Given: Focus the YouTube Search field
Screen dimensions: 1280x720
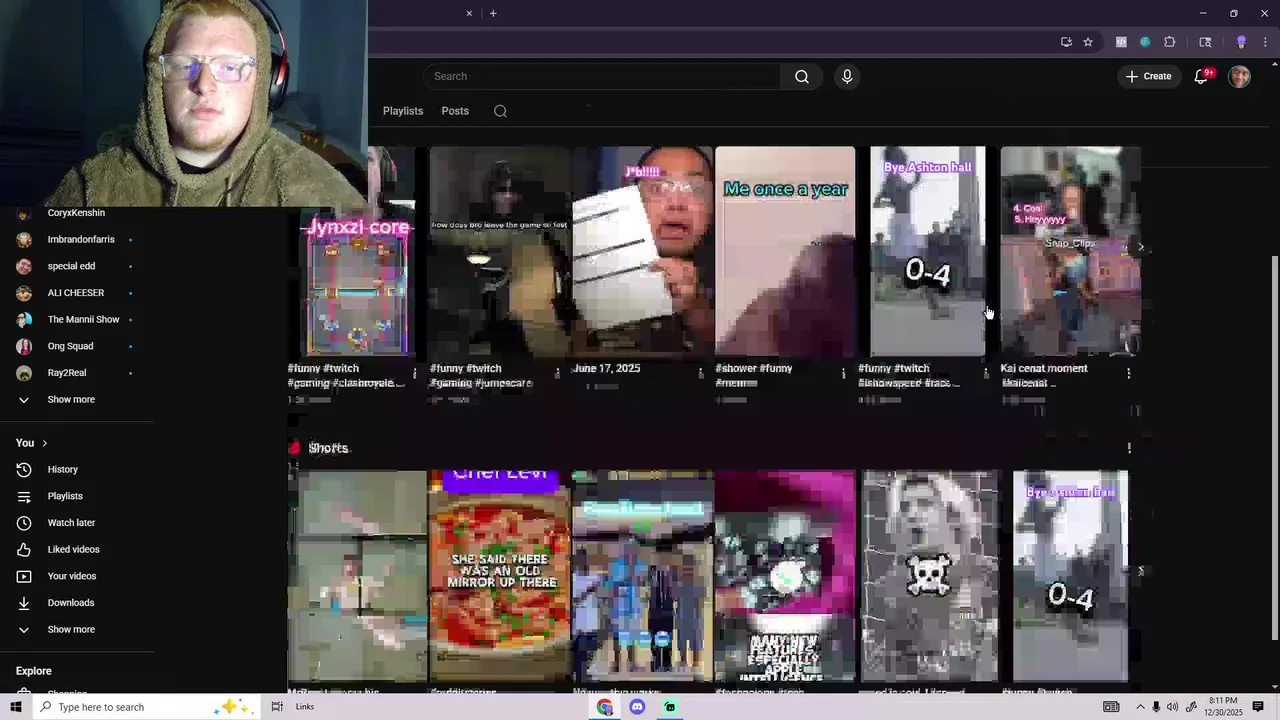Looking at the screenshot, I should [601, 76].
